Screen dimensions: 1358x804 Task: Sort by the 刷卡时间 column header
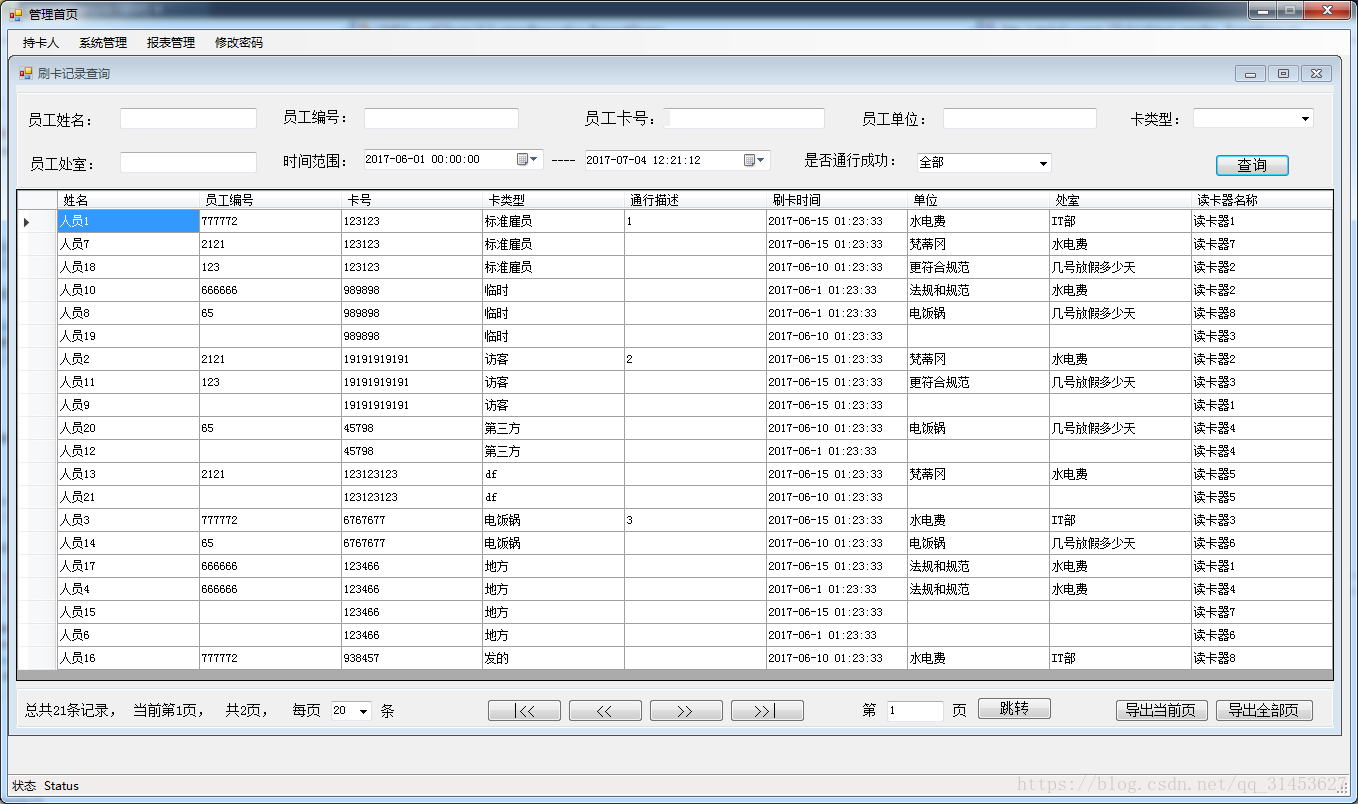tap(838, 200)
